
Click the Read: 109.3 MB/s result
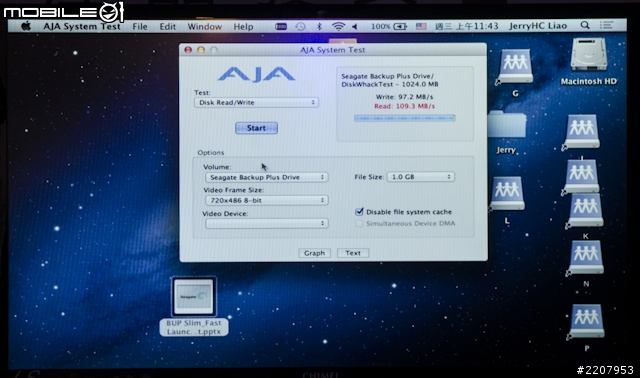point(404,106)
